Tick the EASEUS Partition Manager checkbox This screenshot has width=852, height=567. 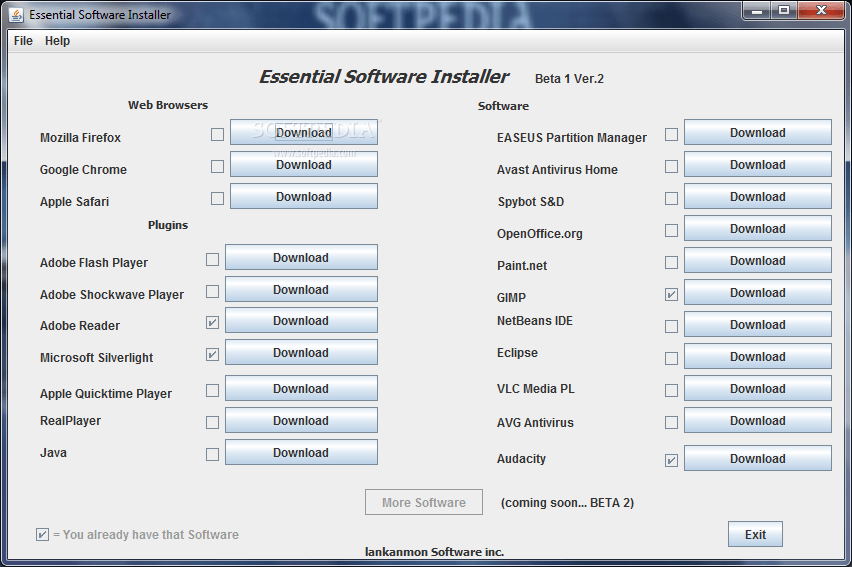[x=672, y=134]
